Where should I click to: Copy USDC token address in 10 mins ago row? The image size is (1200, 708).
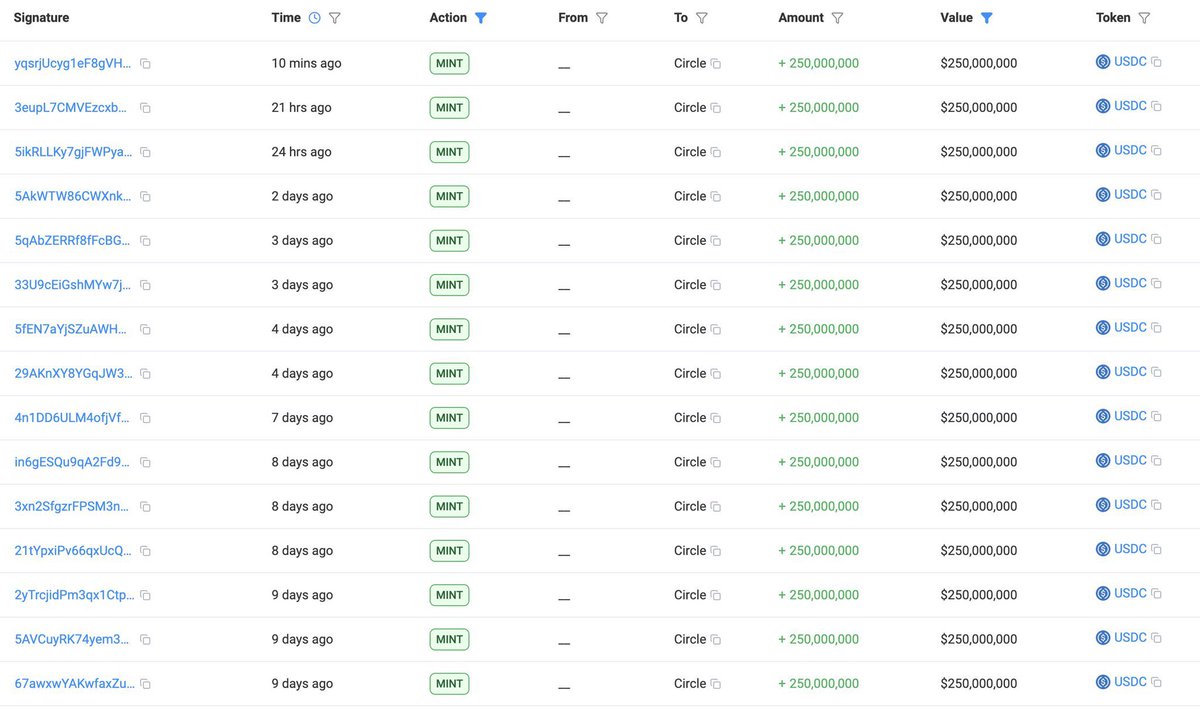[x=1156, y=62]
